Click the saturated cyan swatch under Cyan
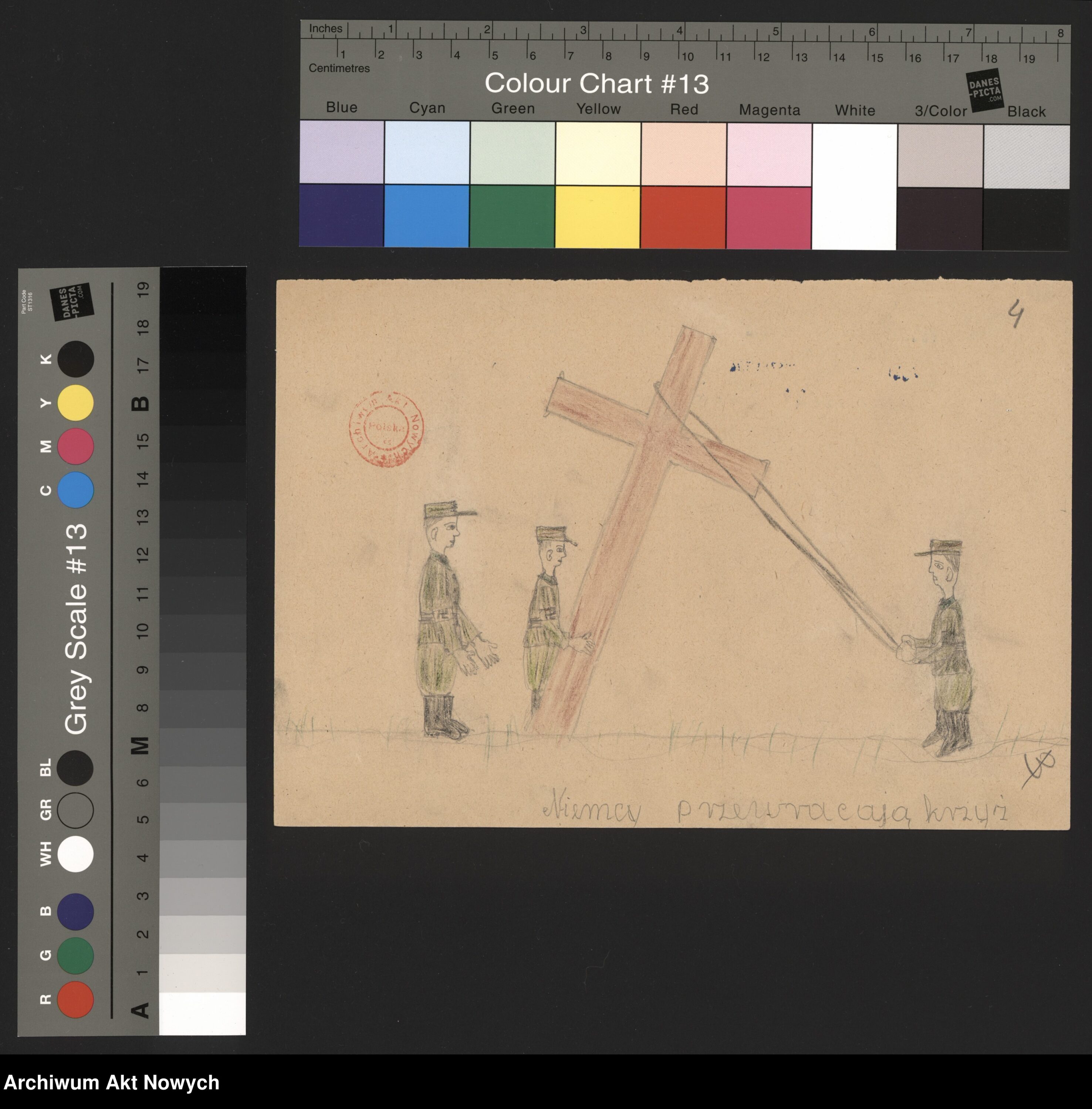Viewport: 1092px width, 1109px height. coord(427,216)
